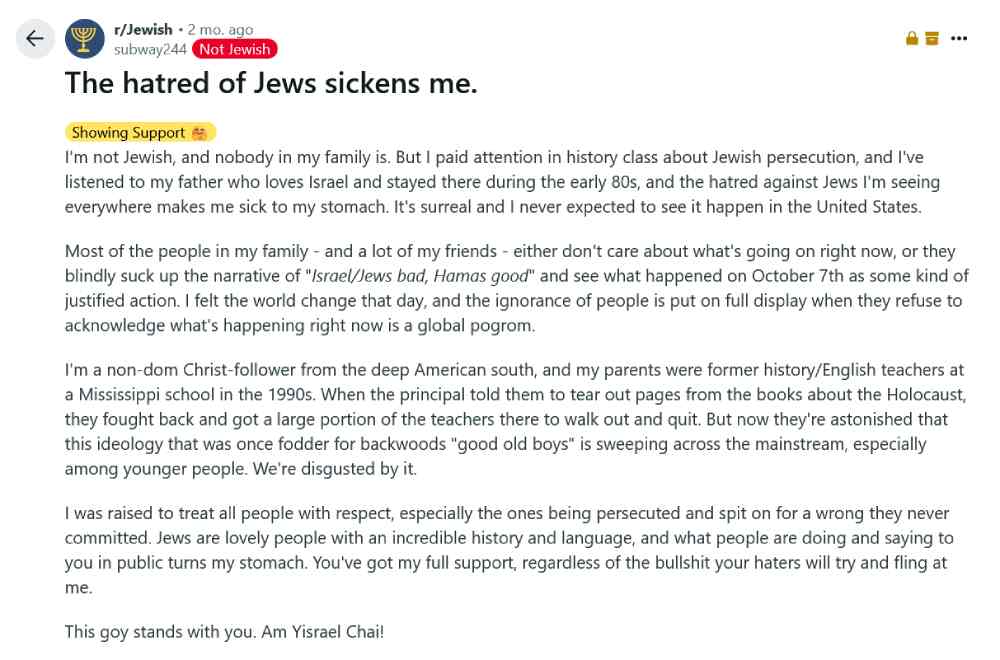1000x660 pixels.
Task: Click the '2 mo. ago' timestamp
Action: coord(220,29)
